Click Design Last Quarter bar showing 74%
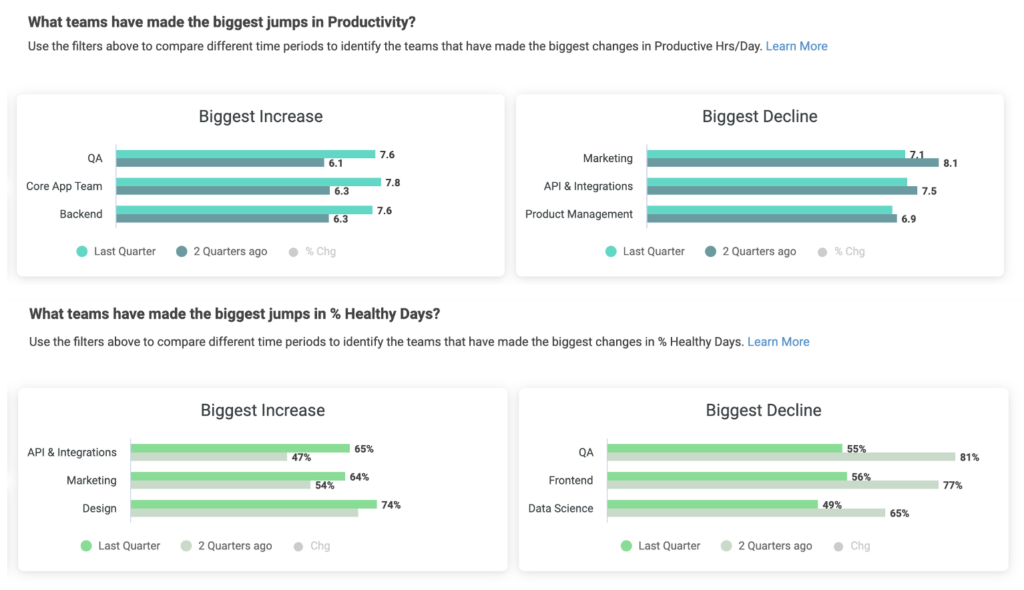This screenshot has height=590, width=1024. [x=253, y=505]
